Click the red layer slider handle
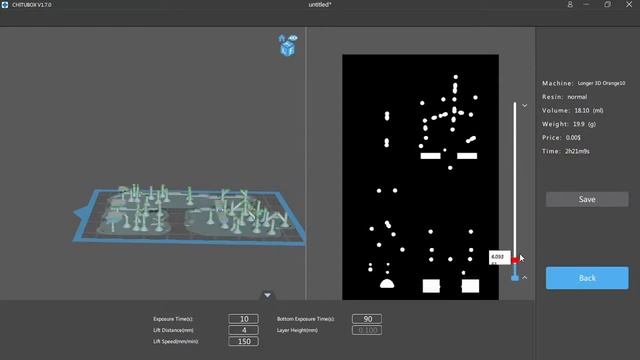 click(515, 260)
